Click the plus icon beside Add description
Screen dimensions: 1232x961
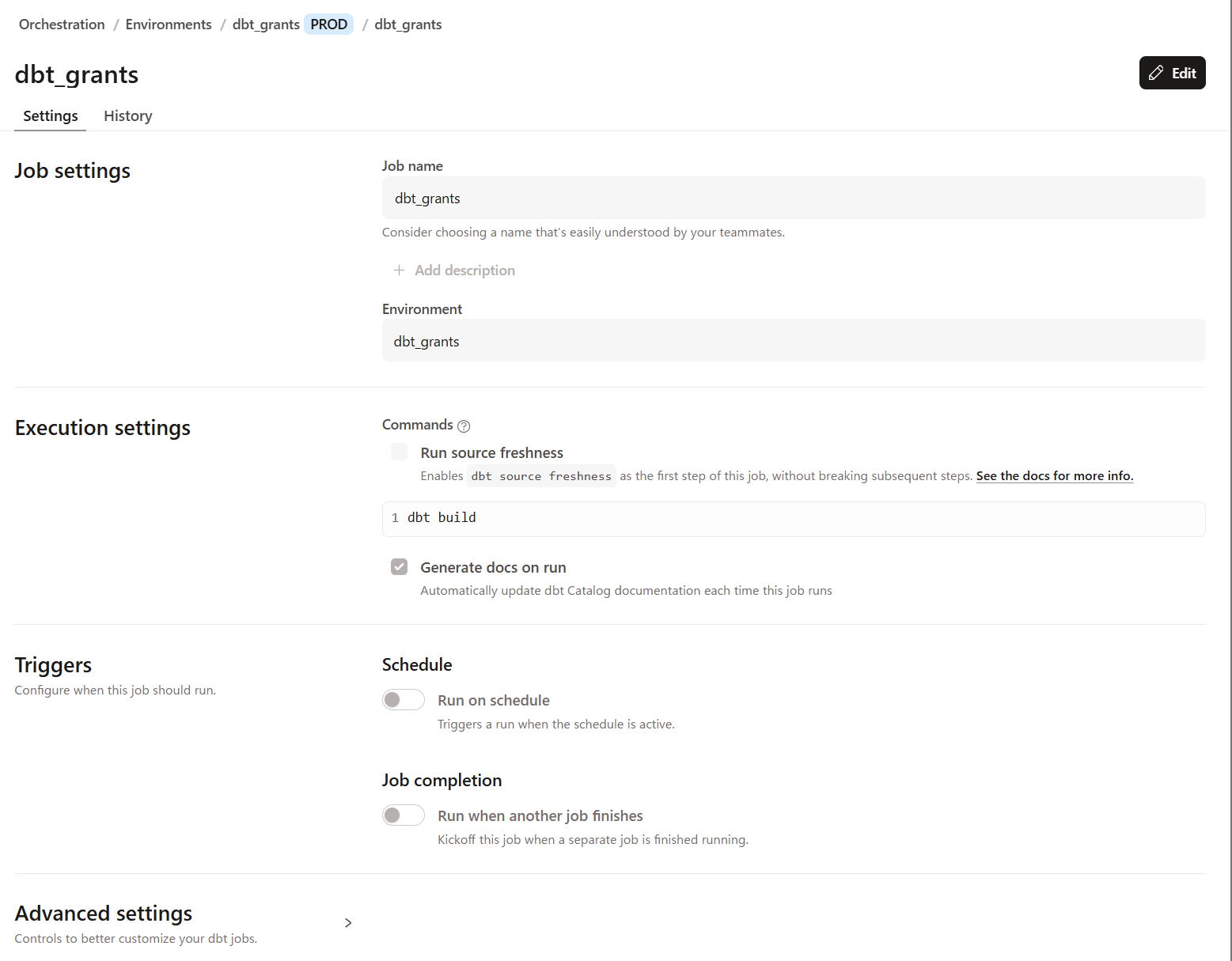(x=399, y=271)
